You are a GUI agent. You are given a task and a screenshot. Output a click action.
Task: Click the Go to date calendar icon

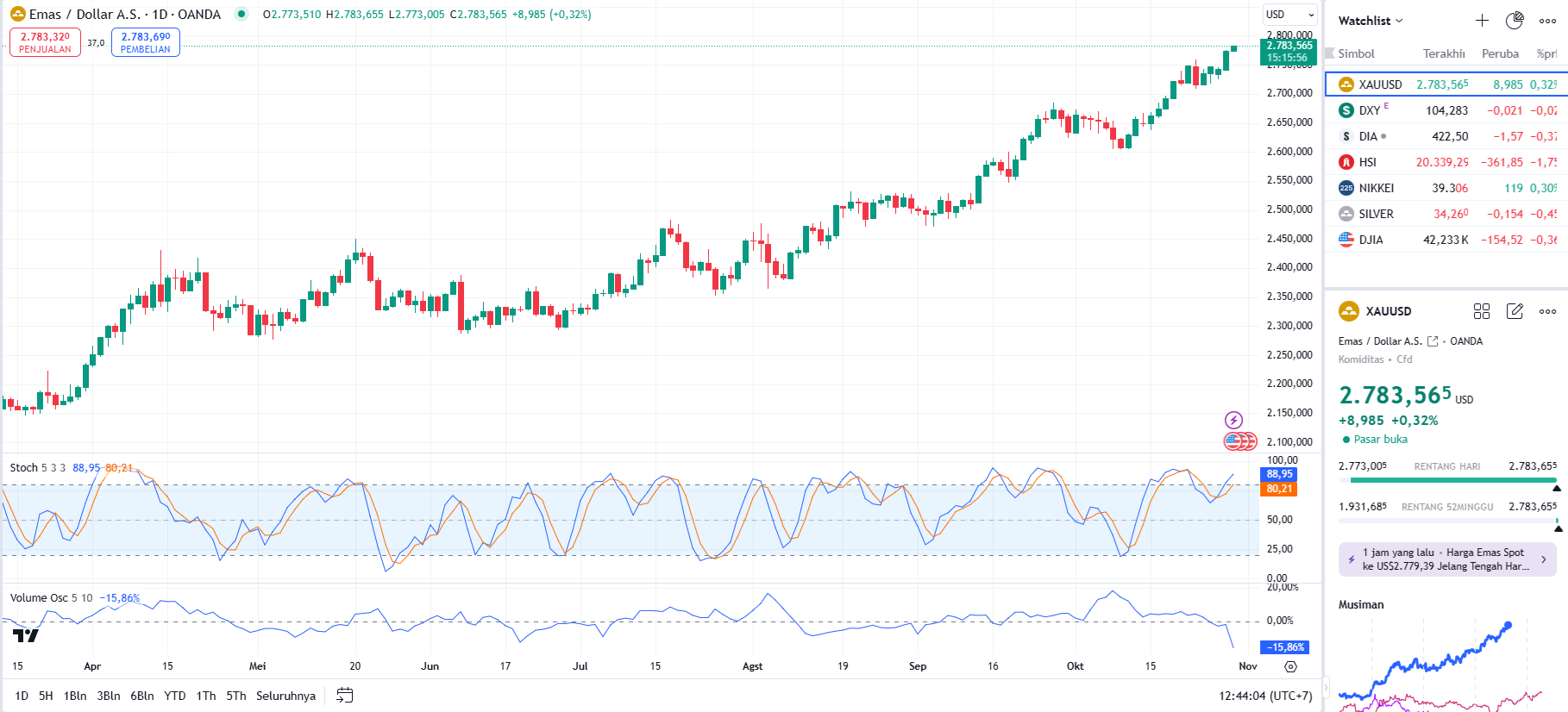click(x=344, y=696)
